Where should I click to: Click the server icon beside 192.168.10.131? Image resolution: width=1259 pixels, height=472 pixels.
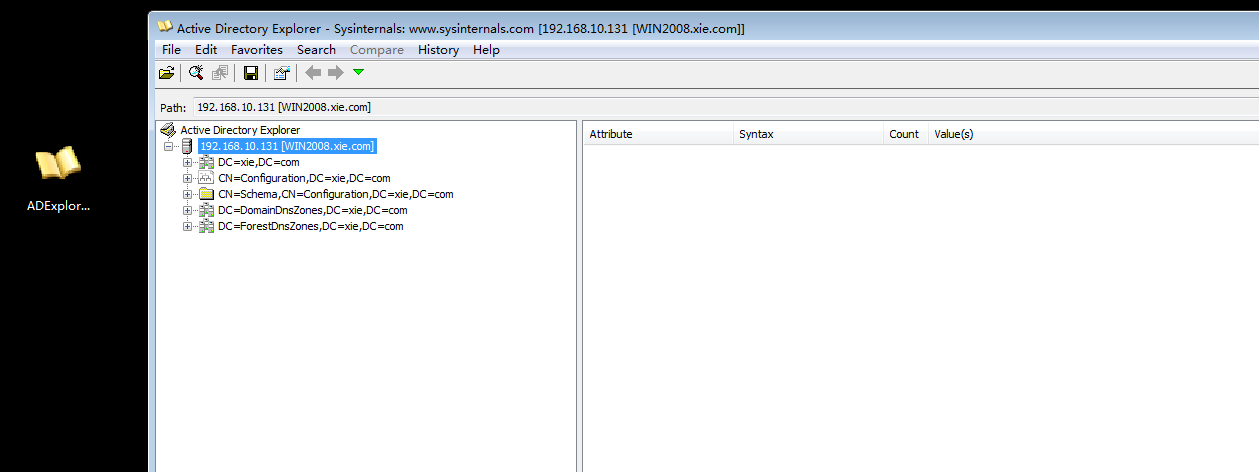click(x=187, y=146)
